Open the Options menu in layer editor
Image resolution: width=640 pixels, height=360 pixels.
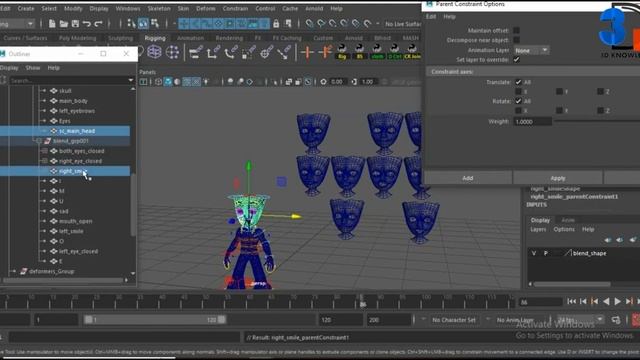tap(564, 229)
